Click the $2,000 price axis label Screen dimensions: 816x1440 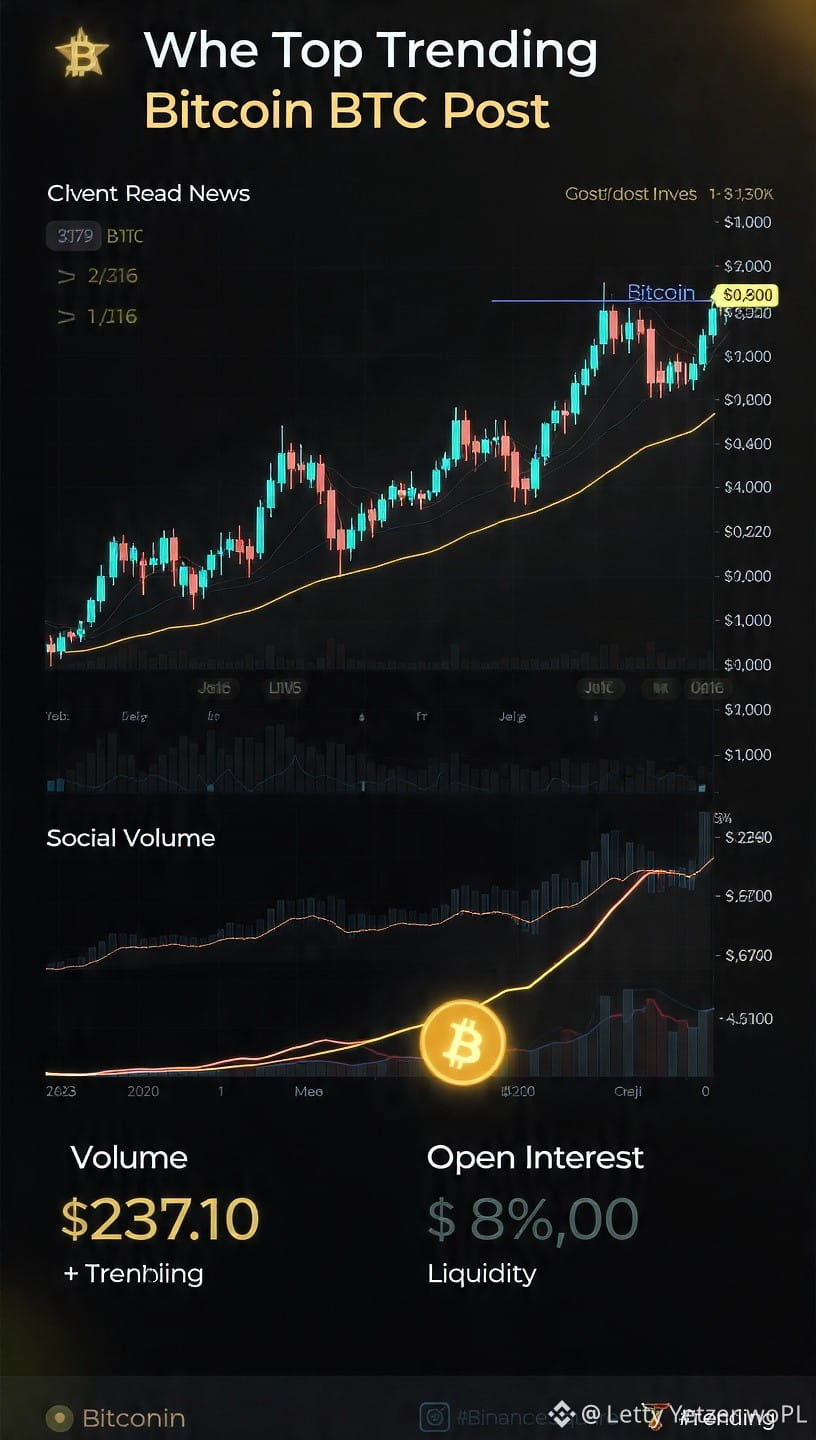coord(747,266)
